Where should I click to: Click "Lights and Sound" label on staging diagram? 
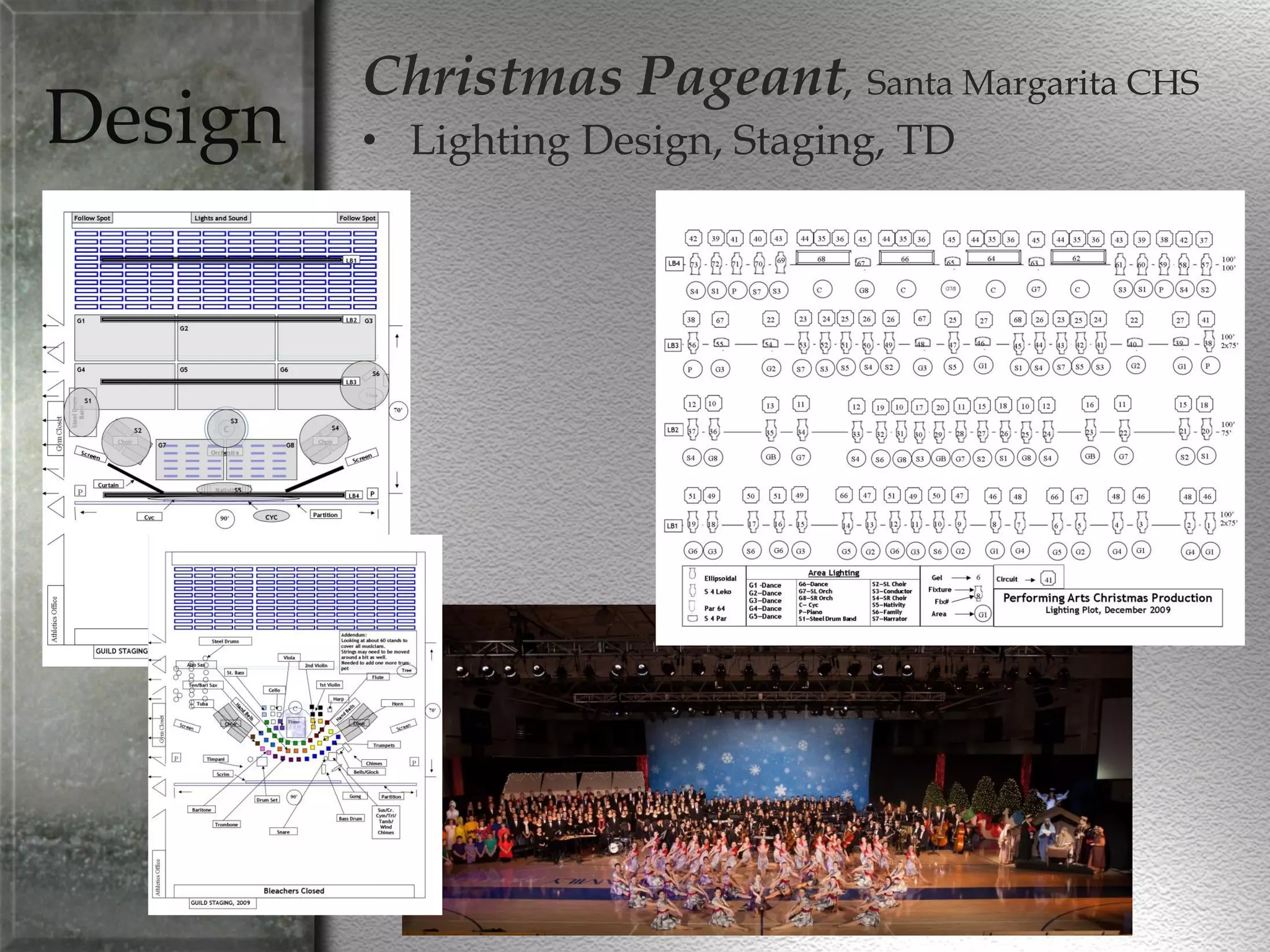(221, 218)
